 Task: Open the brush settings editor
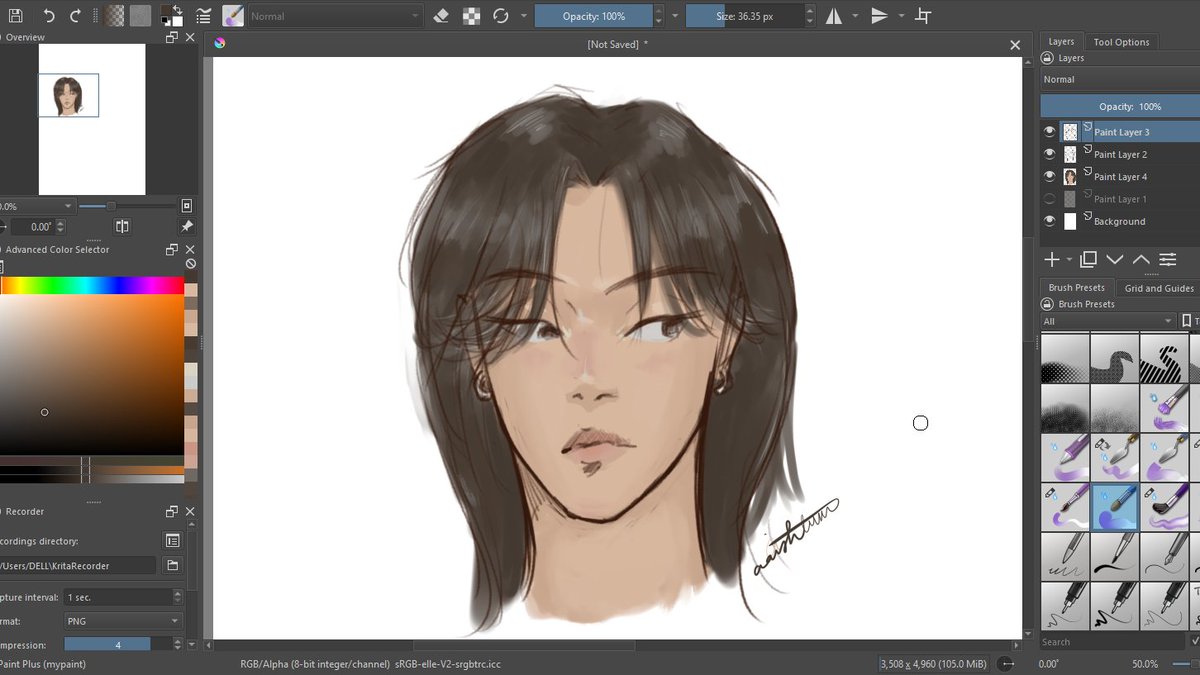pyautogui.click(x=204, y=16)
